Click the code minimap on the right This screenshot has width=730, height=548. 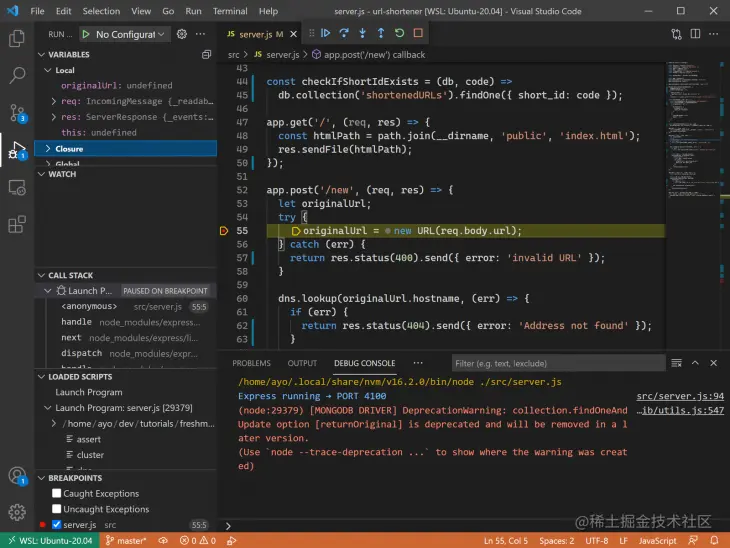[688, 130]
